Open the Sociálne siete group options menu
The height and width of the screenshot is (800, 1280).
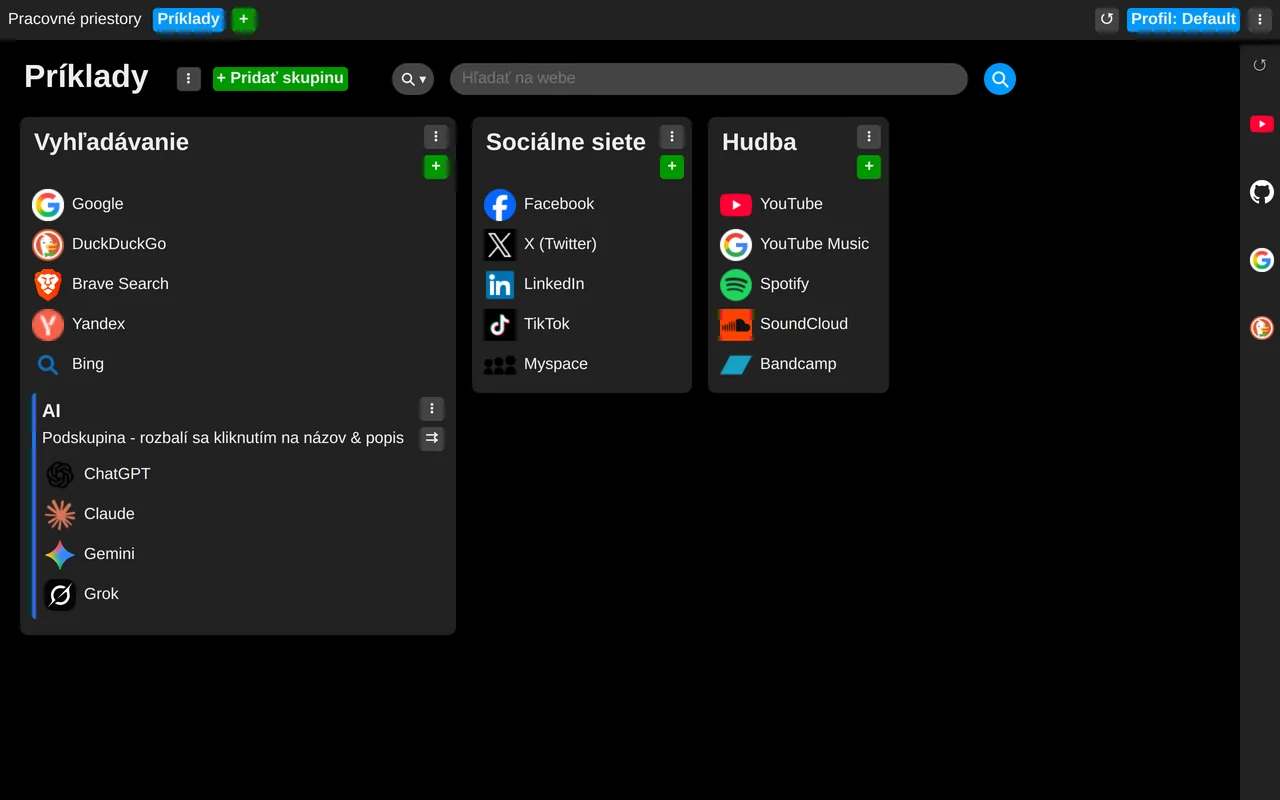[x=672, y=137]
